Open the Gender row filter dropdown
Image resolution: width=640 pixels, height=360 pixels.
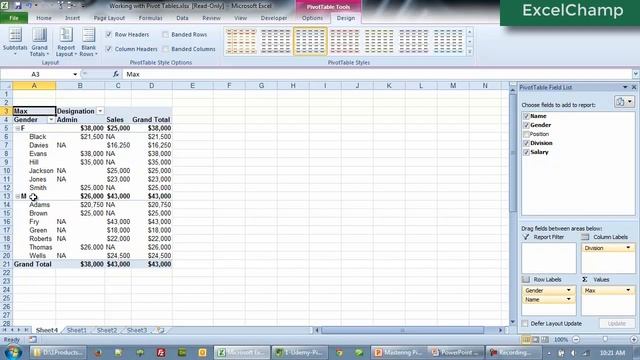tap(51, 120)
